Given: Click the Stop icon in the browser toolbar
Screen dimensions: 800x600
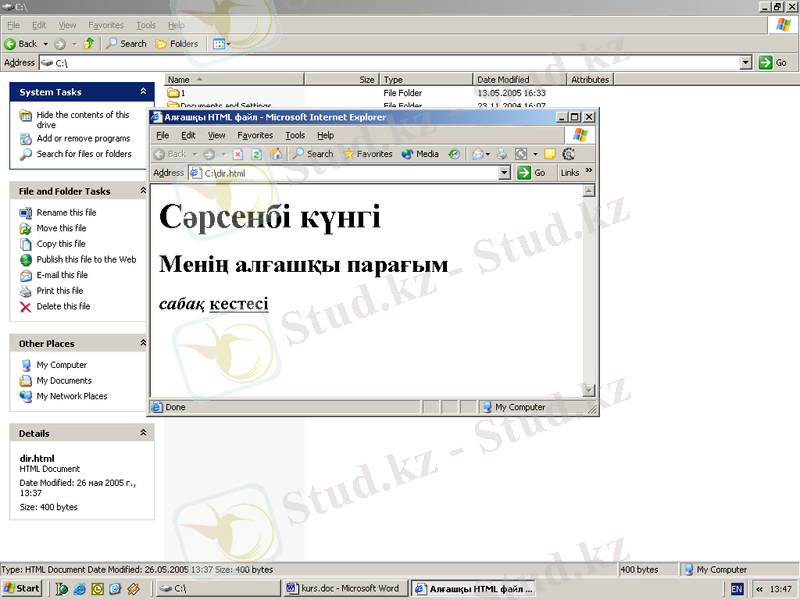Looking at the screenshot, I should [238, 154].
